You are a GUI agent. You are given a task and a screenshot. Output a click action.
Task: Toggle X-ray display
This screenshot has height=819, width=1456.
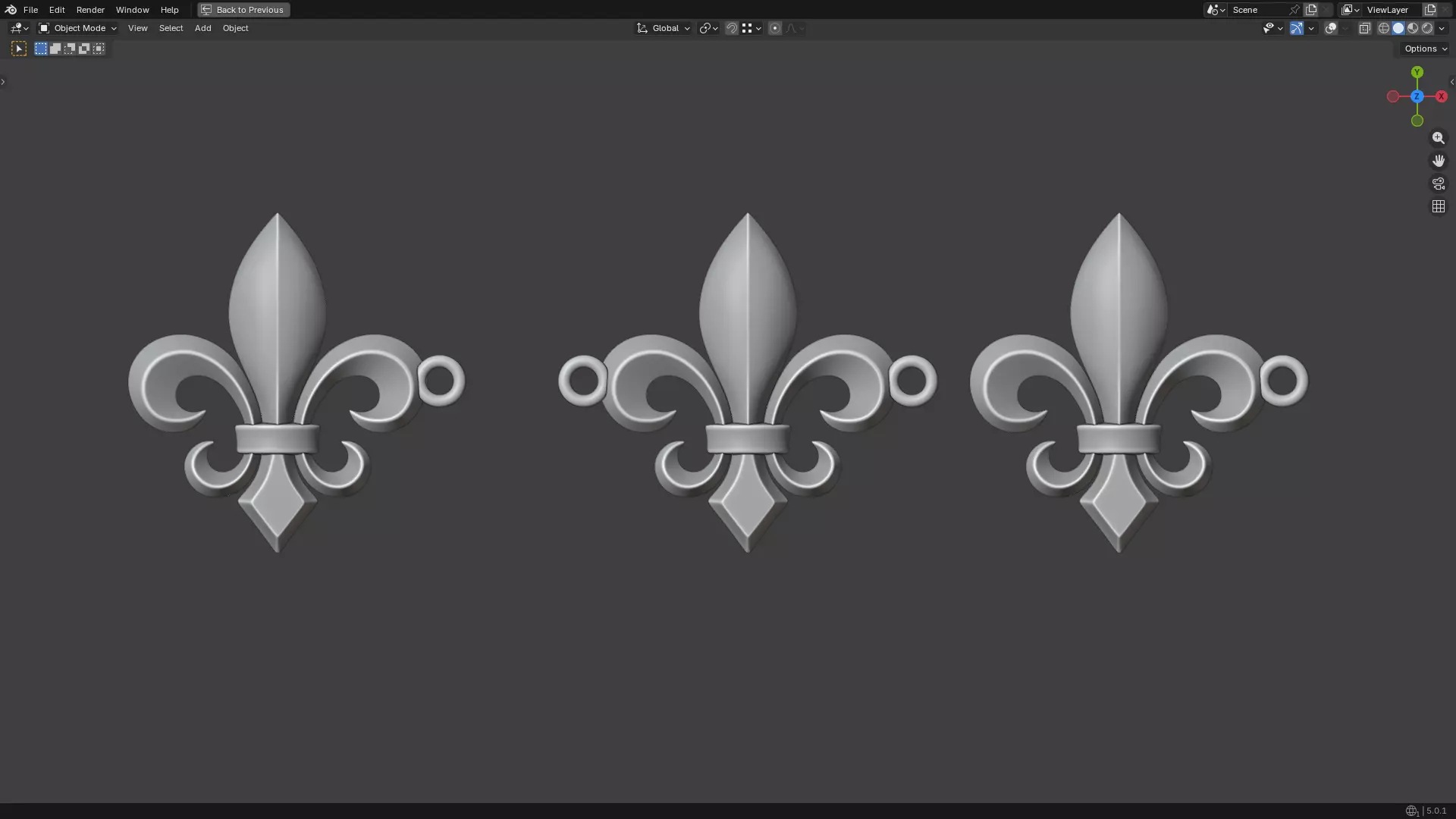point(1364,28)
